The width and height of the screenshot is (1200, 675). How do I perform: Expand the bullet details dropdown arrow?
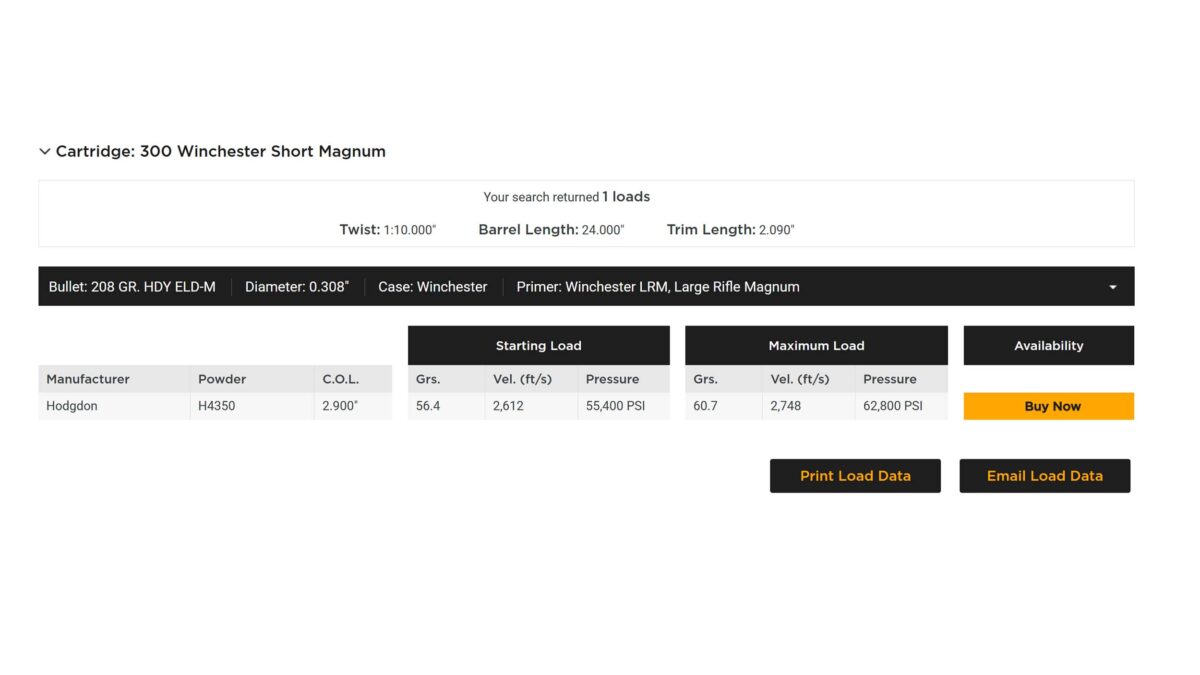[x=1113, y=287]
